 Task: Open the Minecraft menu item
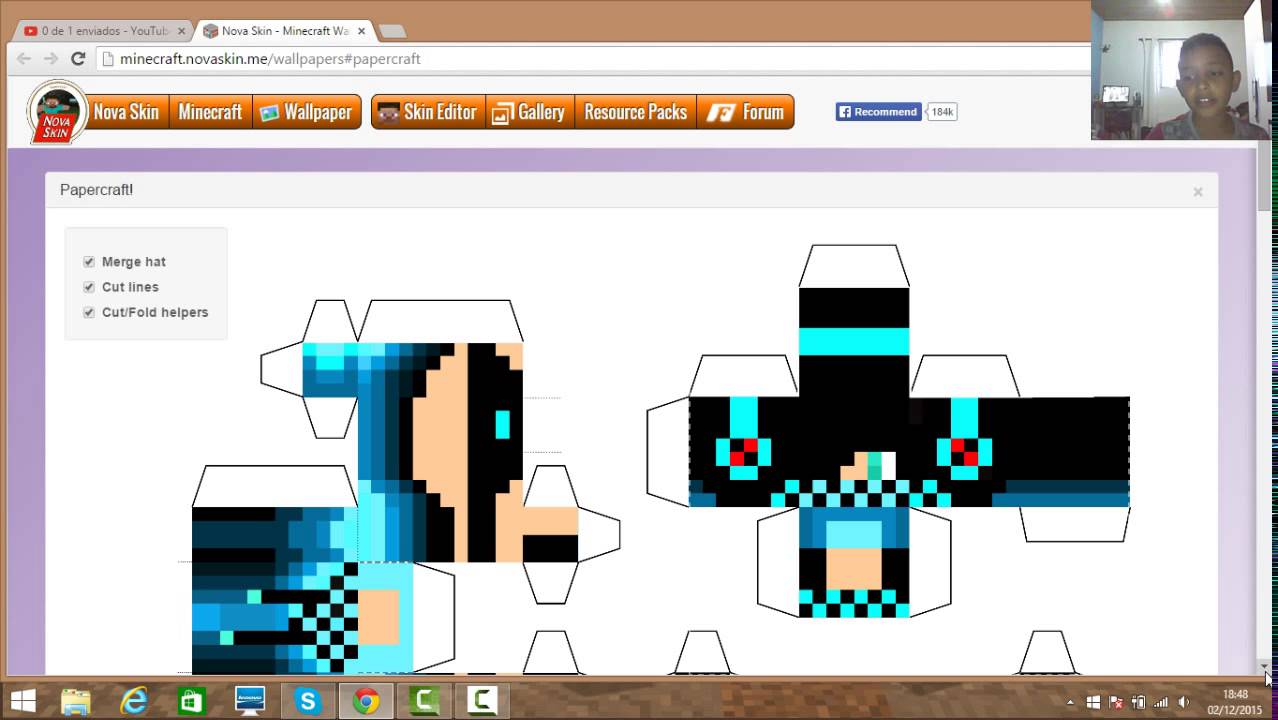[210, 112]
